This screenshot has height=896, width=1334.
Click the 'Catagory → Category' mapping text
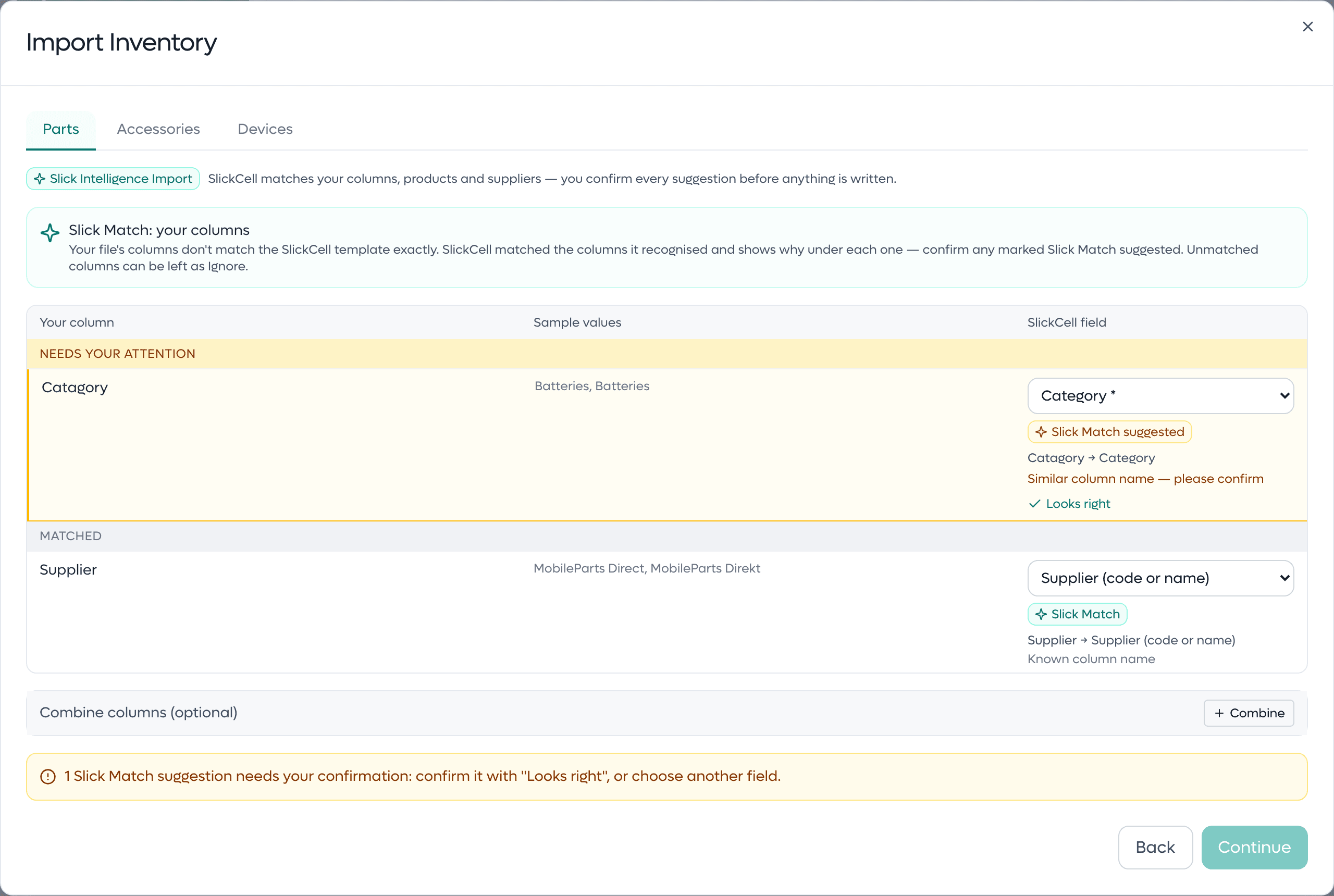coord(1091,458)
